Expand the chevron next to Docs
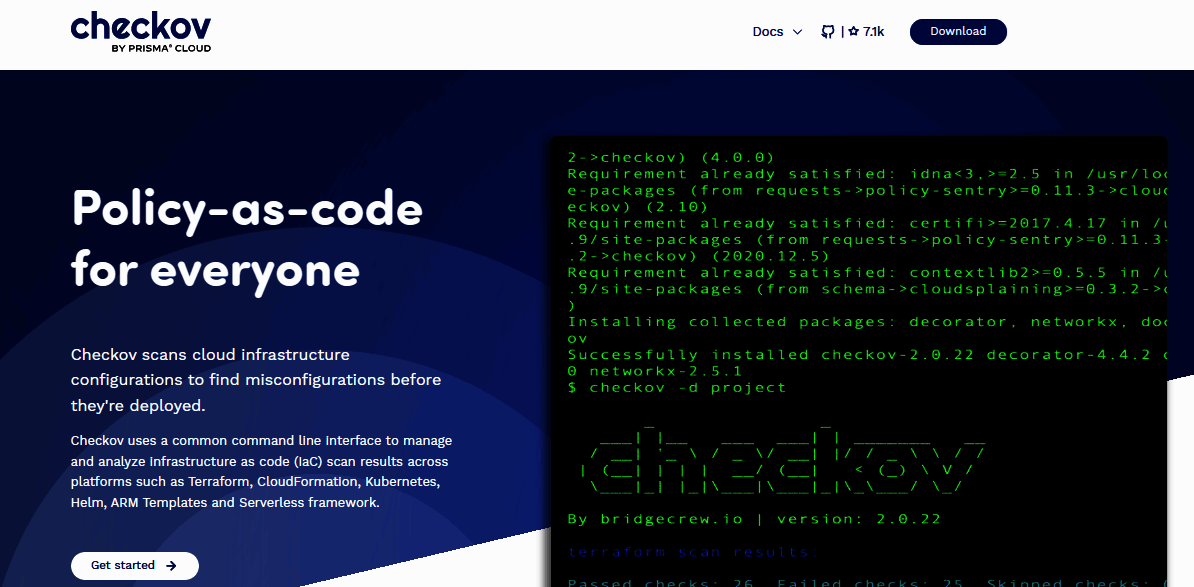Image resolution: width=1194 pixels, height=587 pixels. pyautogui.click(x=797, y=32)
